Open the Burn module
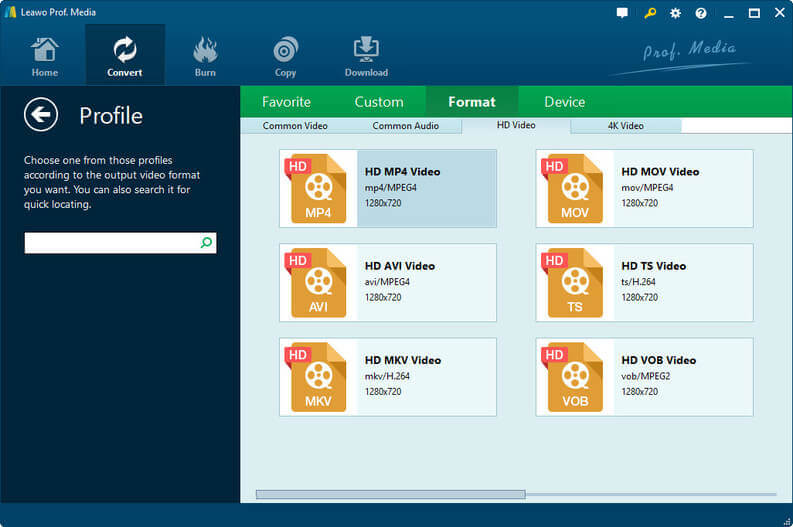 (205, 57)
